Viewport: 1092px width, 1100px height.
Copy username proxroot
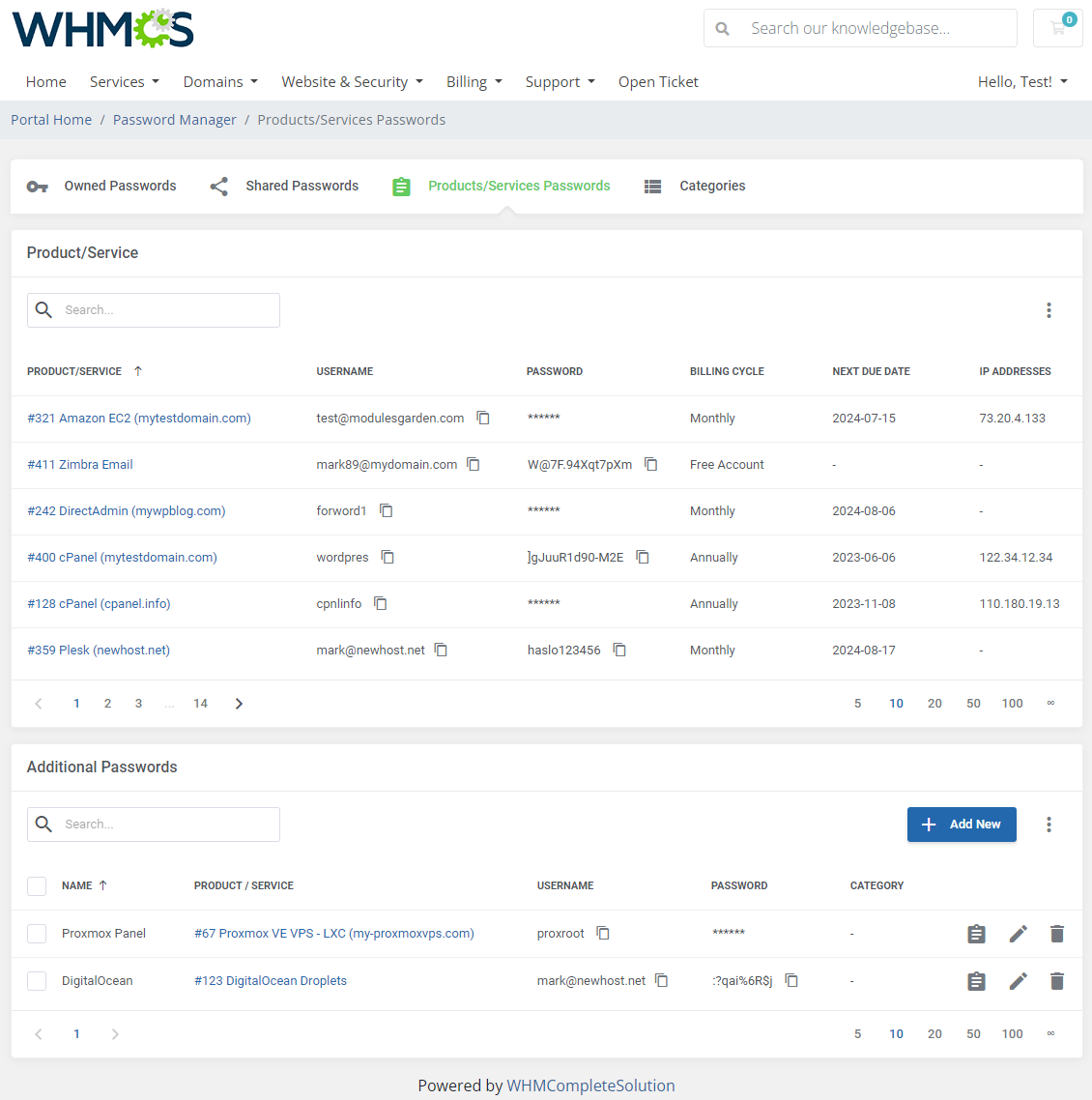[602, 933]
